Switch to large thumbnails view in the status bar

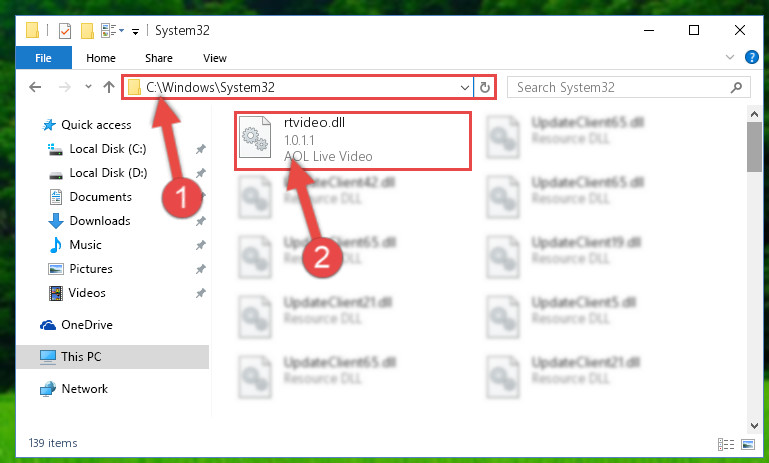click(x=748, y=444)
